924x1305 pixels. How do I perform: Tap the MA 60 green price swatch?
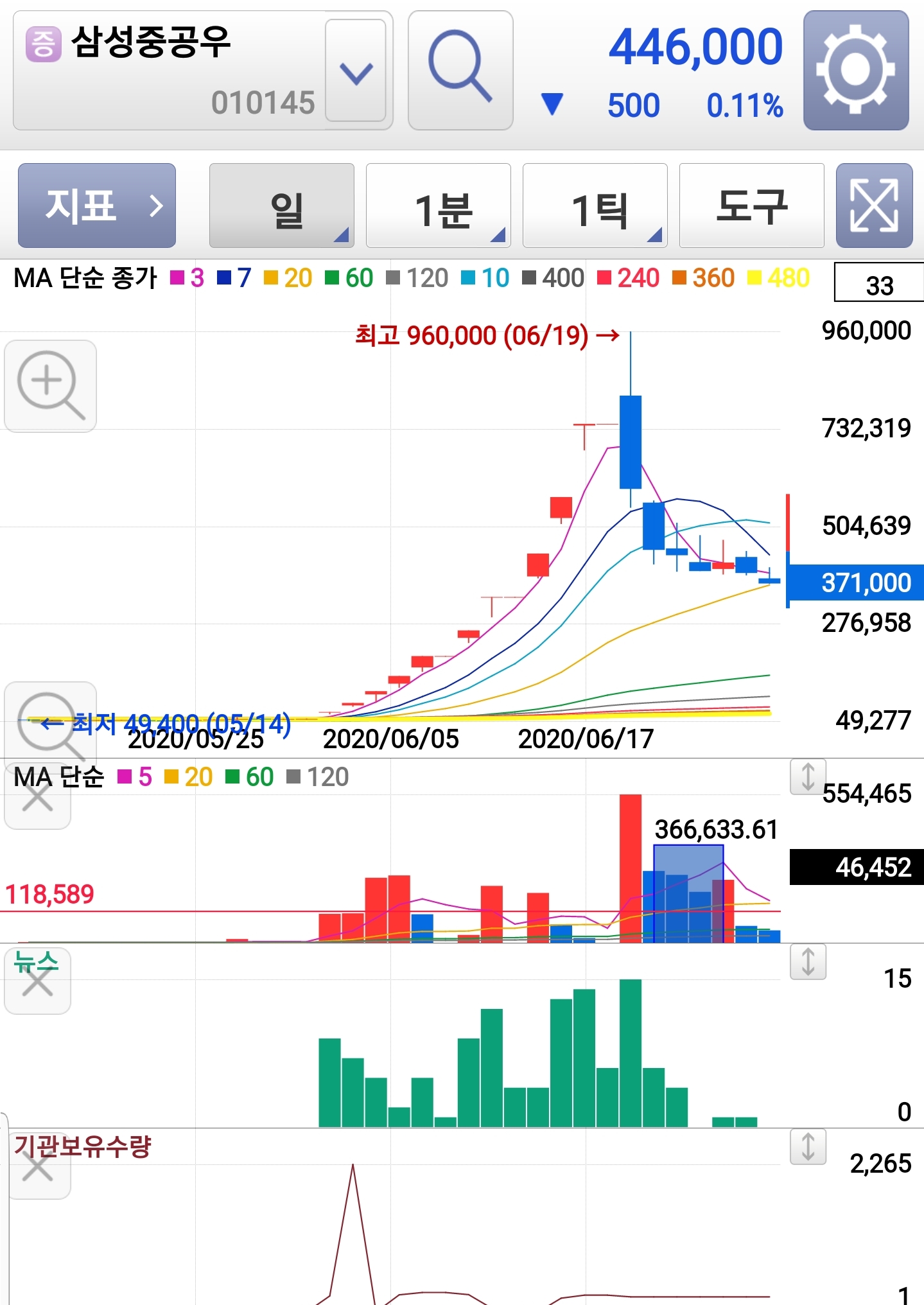point(331,278)
